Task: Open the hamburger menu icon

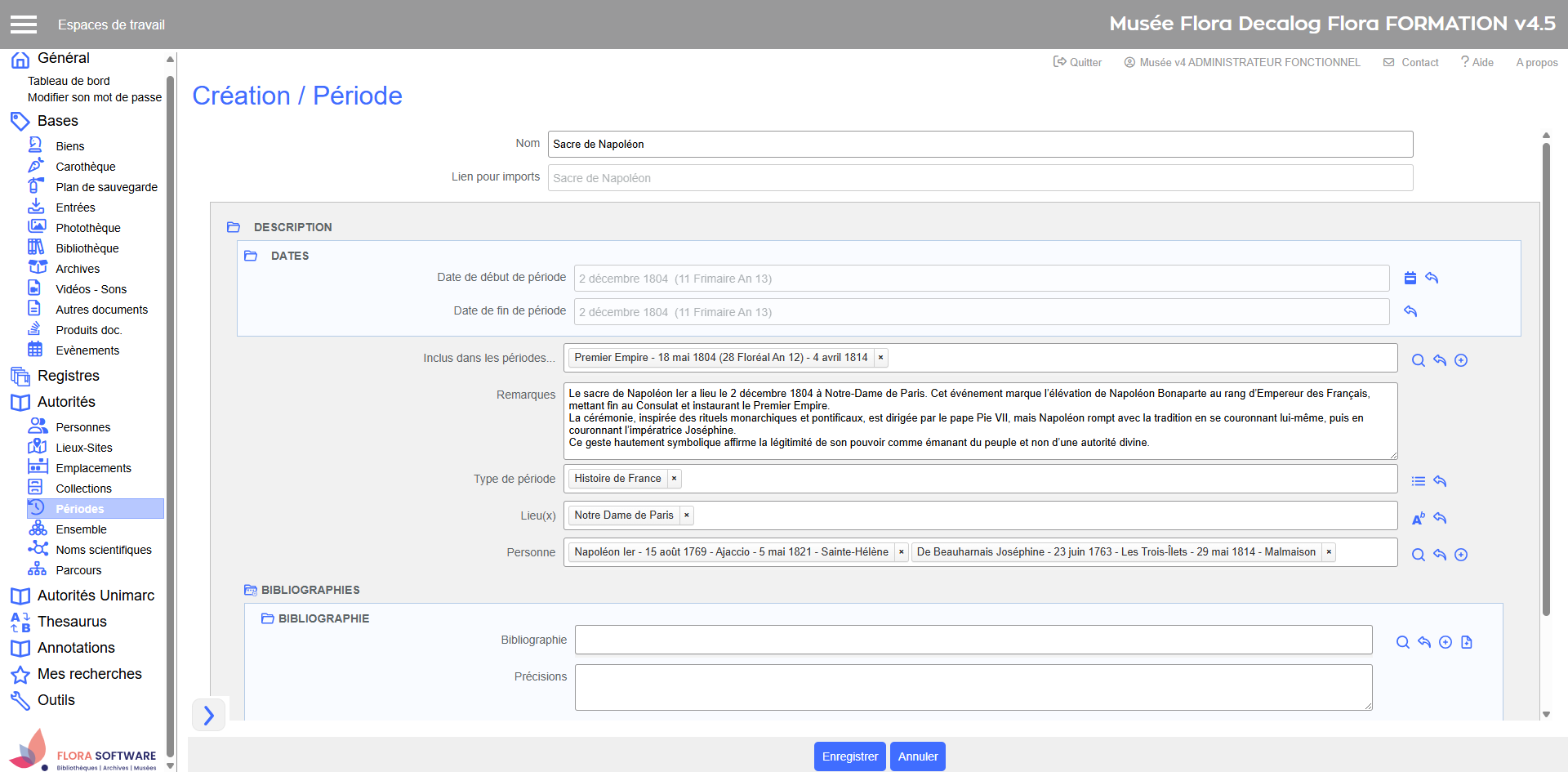Action: (x=24, y=25)
